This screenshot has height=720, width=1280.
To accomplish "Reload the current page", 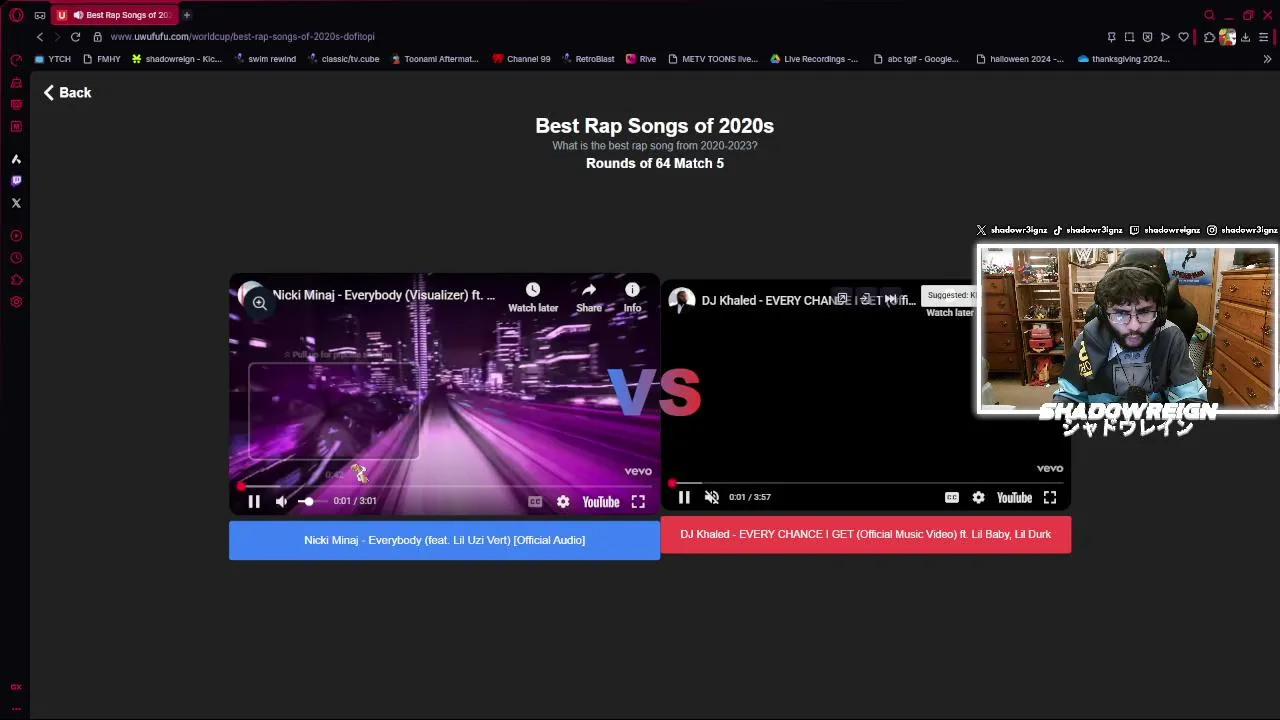I will click(75, 37).
